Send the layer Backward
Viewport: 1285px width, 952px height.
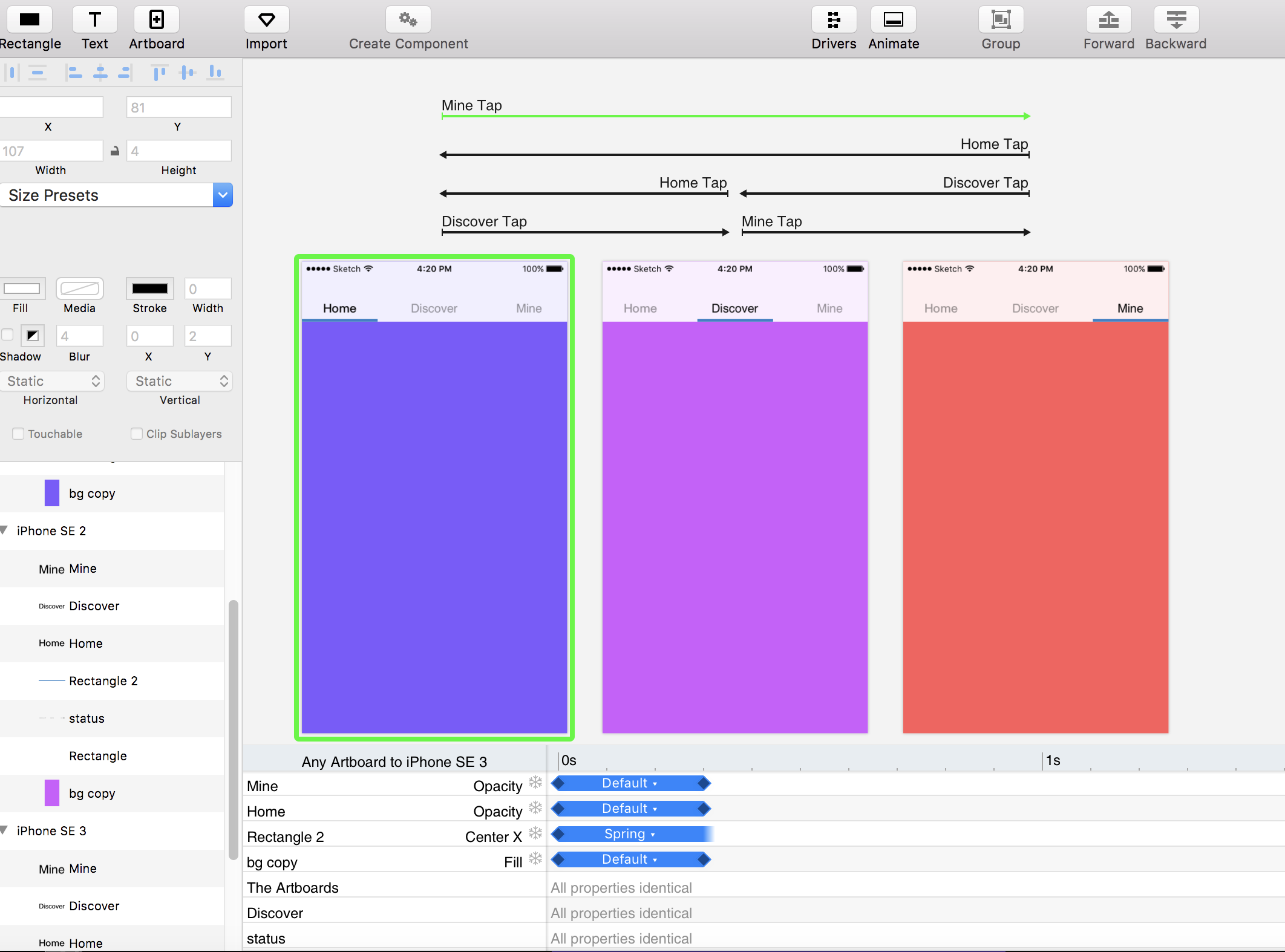click(x=1176, y=20)
